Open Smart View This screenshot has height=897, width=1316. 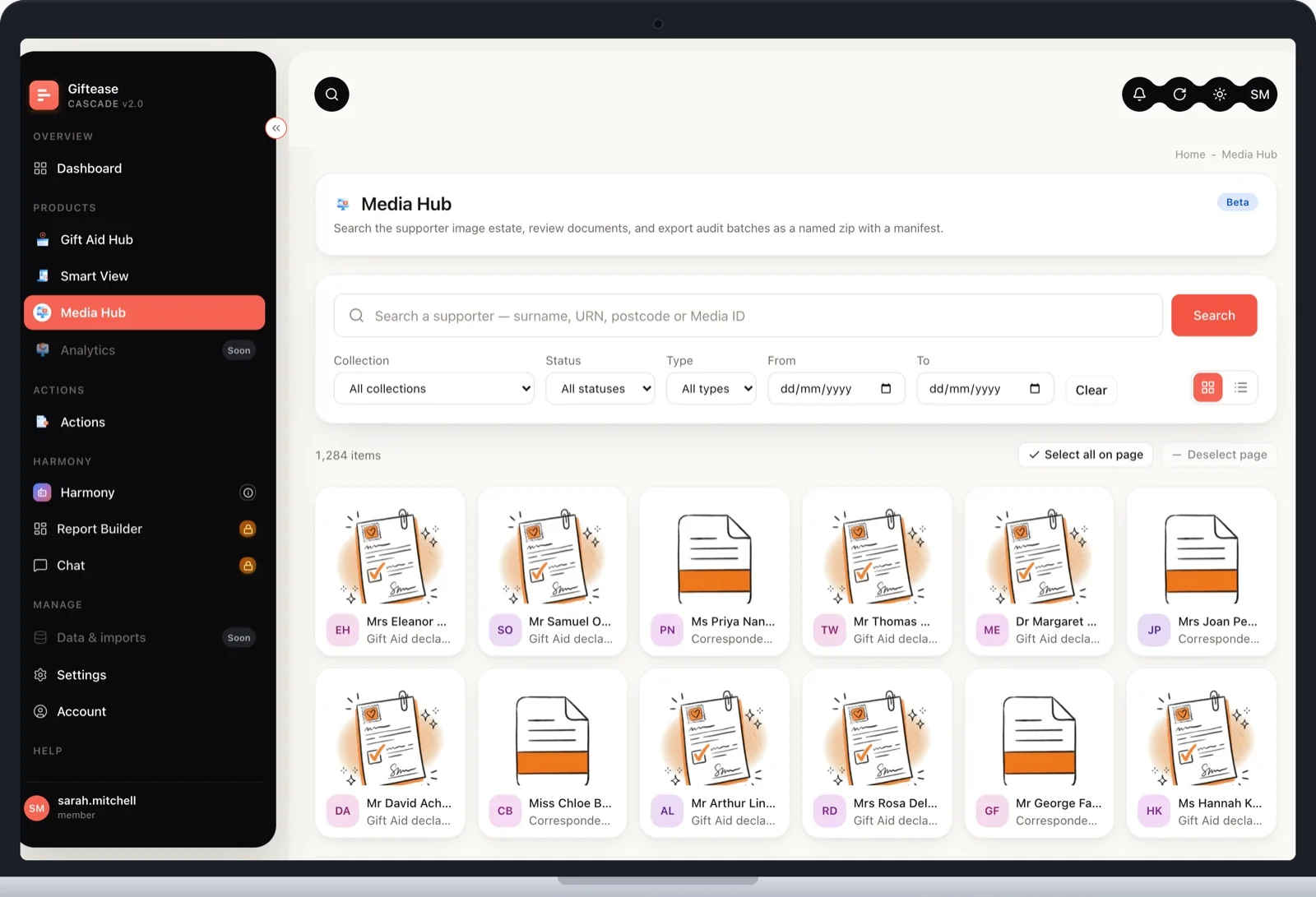[x=145, y=276]
